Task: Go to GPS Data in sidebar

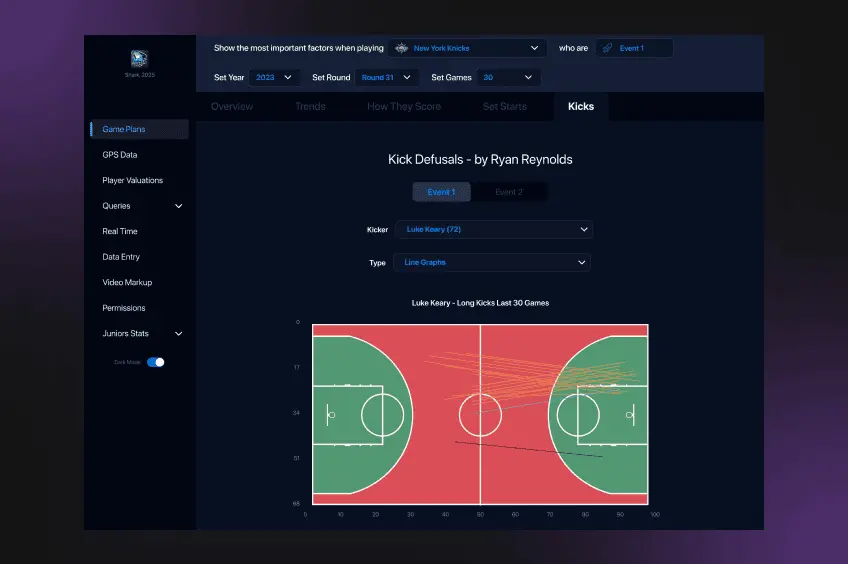Action: 120,155
